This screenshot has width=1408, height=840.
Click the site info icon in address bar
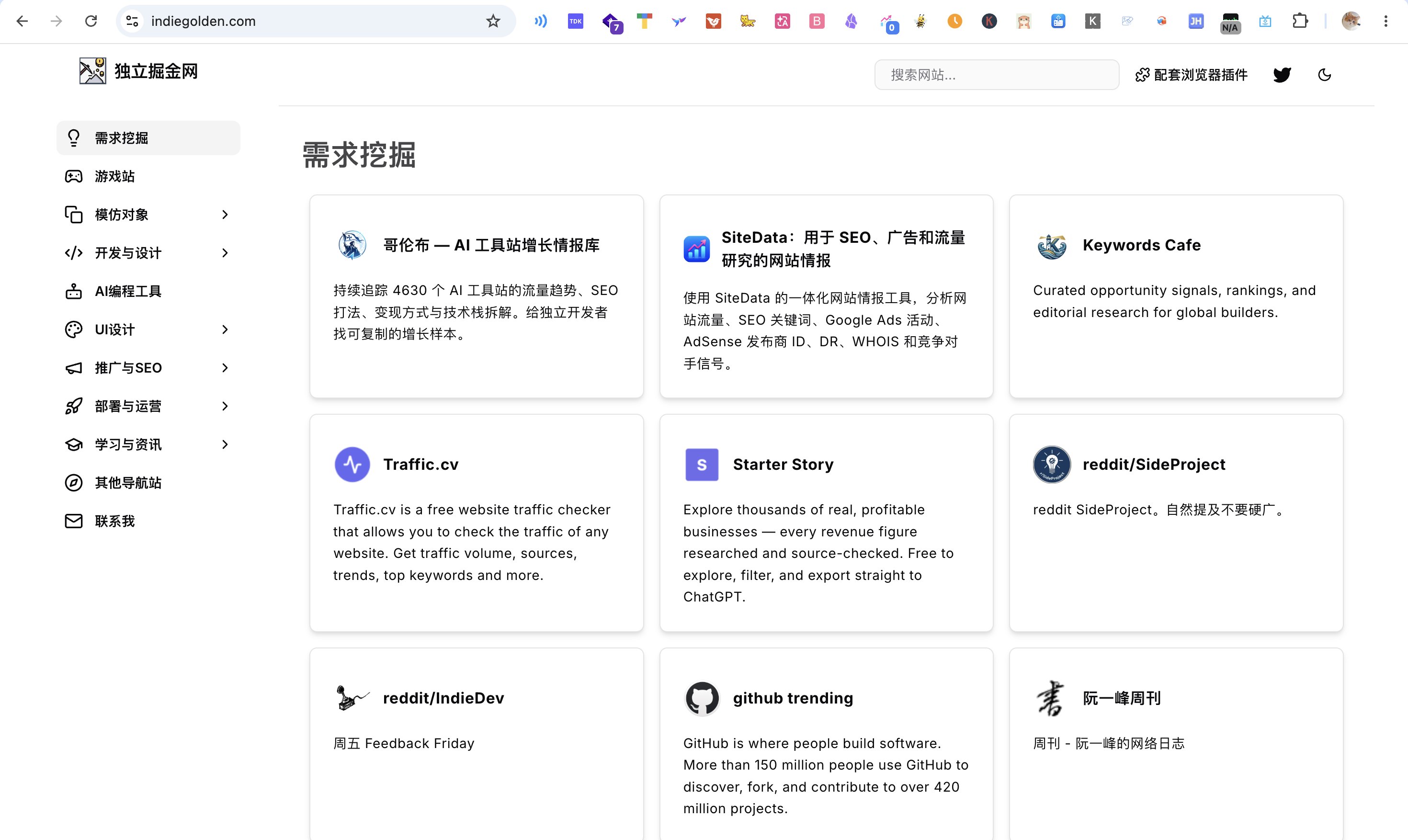pos(133,22)
